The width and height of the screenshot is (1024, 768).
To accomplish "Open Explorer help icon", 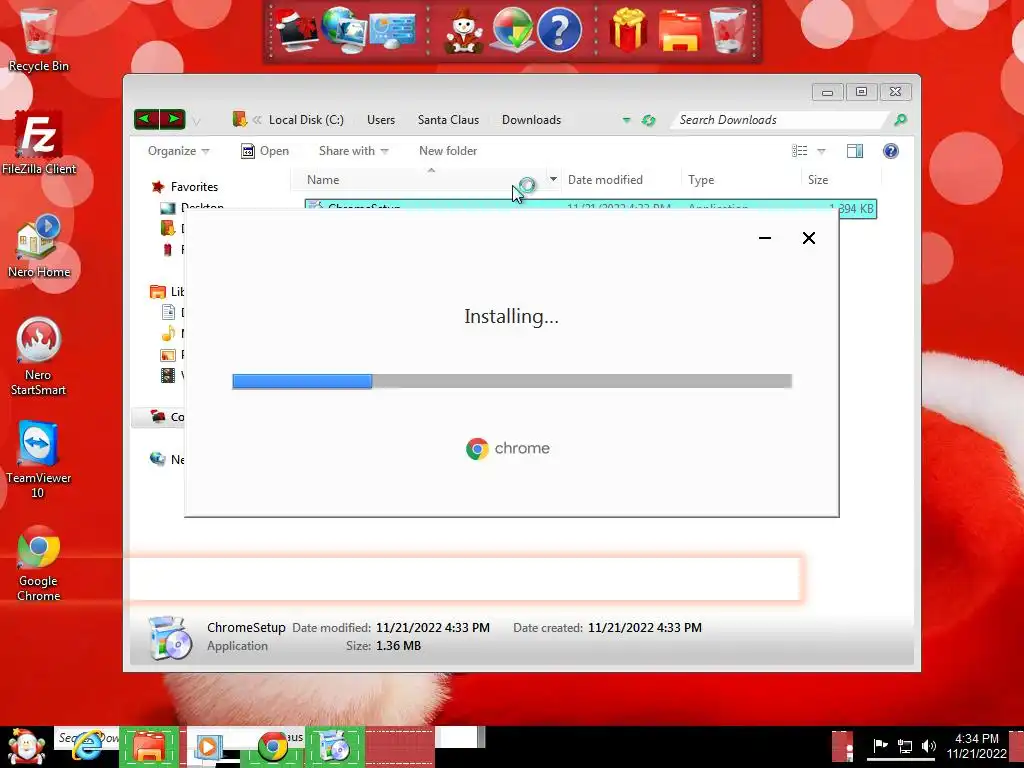I will click(x=891, y=152).
